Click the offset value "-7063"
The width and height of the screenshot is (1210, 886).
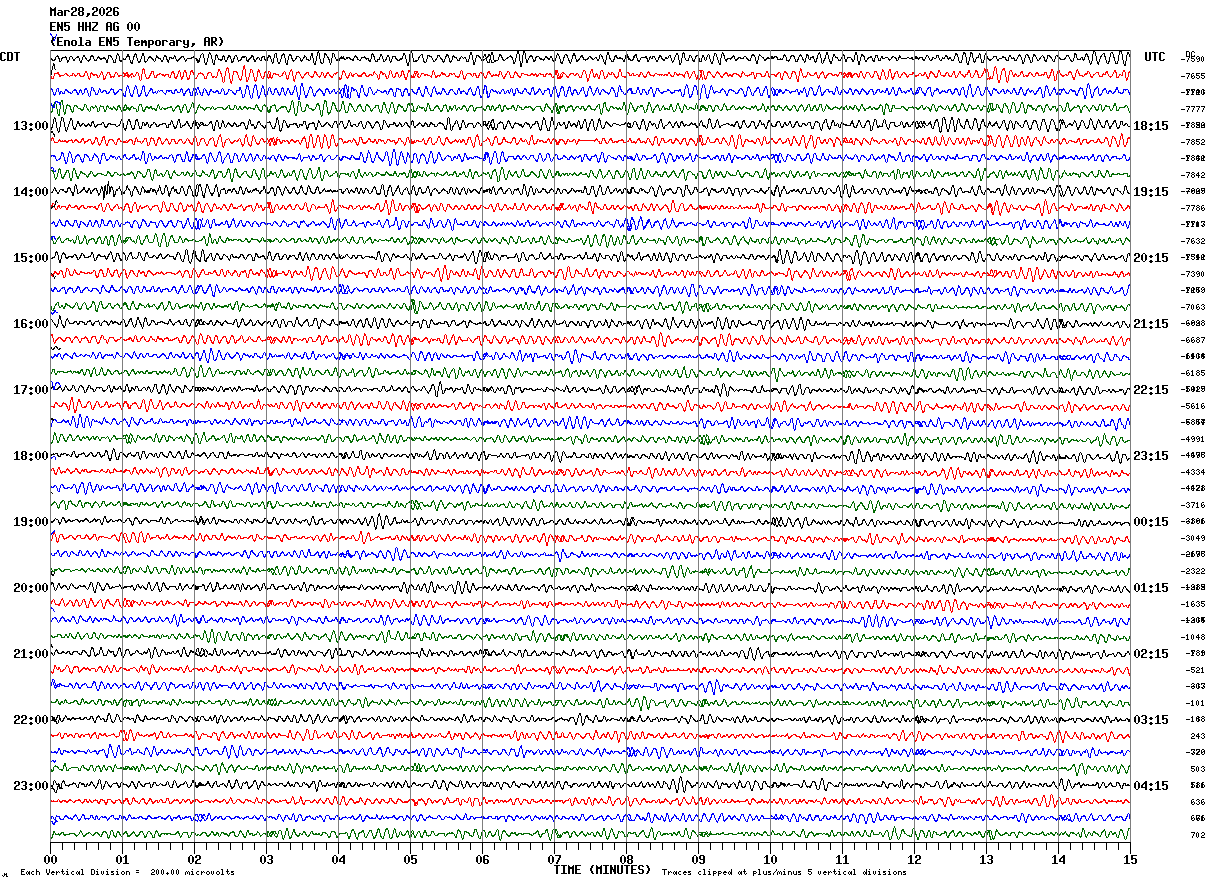pos(1193,307)
